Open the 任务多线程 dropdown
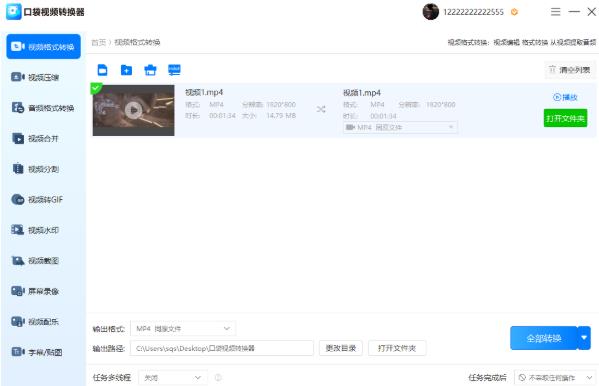The height and width of the screenshot is (386, 599). tap(173, 378)
